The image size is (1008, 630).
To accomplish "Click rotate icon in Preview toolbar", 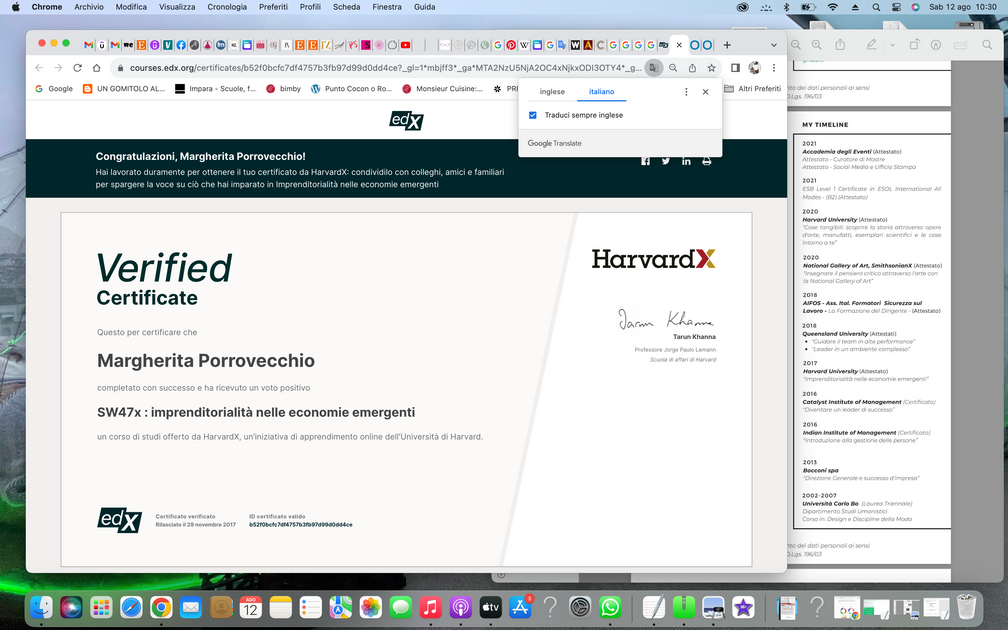I will (914, 44).
